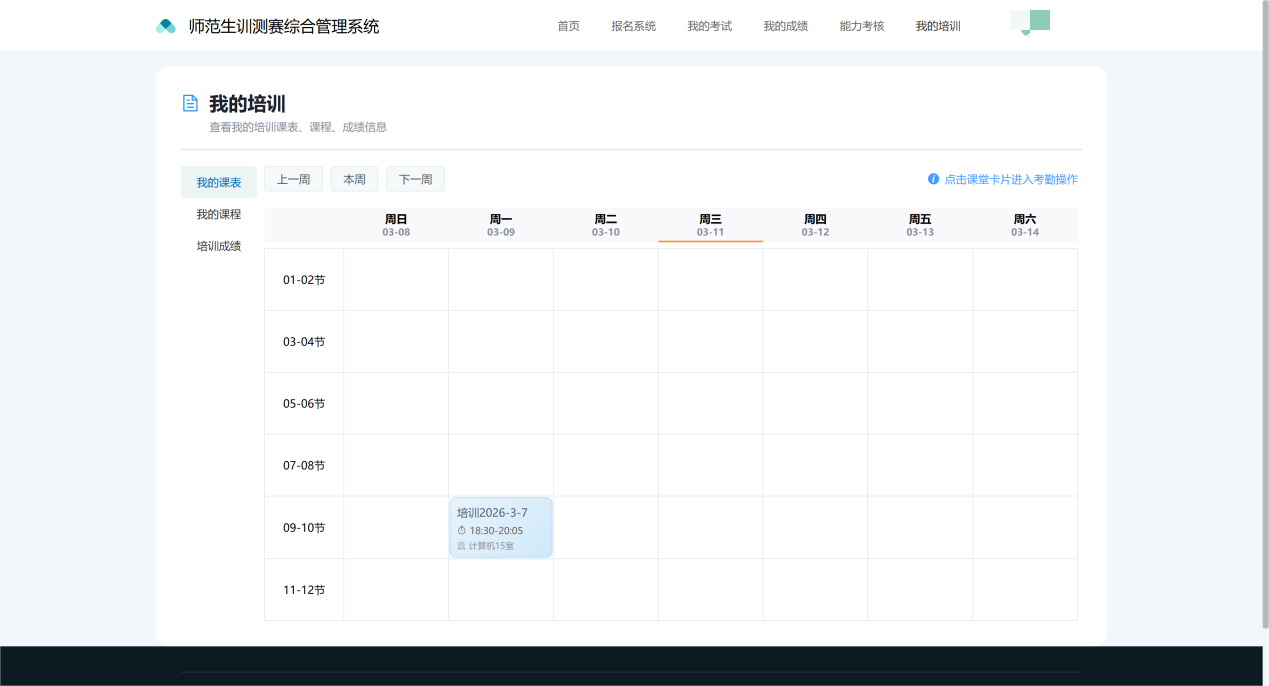The image size is (1269, 686).
Task: Click the 周一 03-09 column header
Action: pos(501,225)
